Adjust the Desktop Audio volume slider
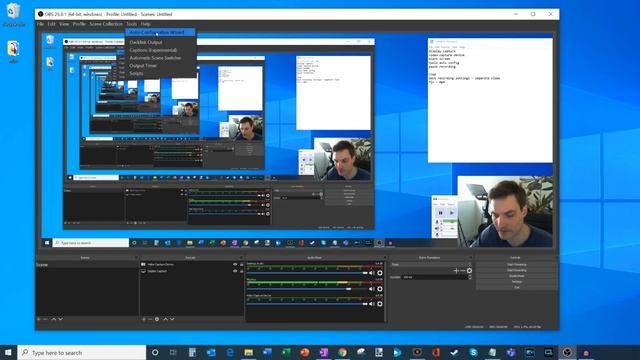This screenshot has height=360, width=640. [x=307, y=273]
